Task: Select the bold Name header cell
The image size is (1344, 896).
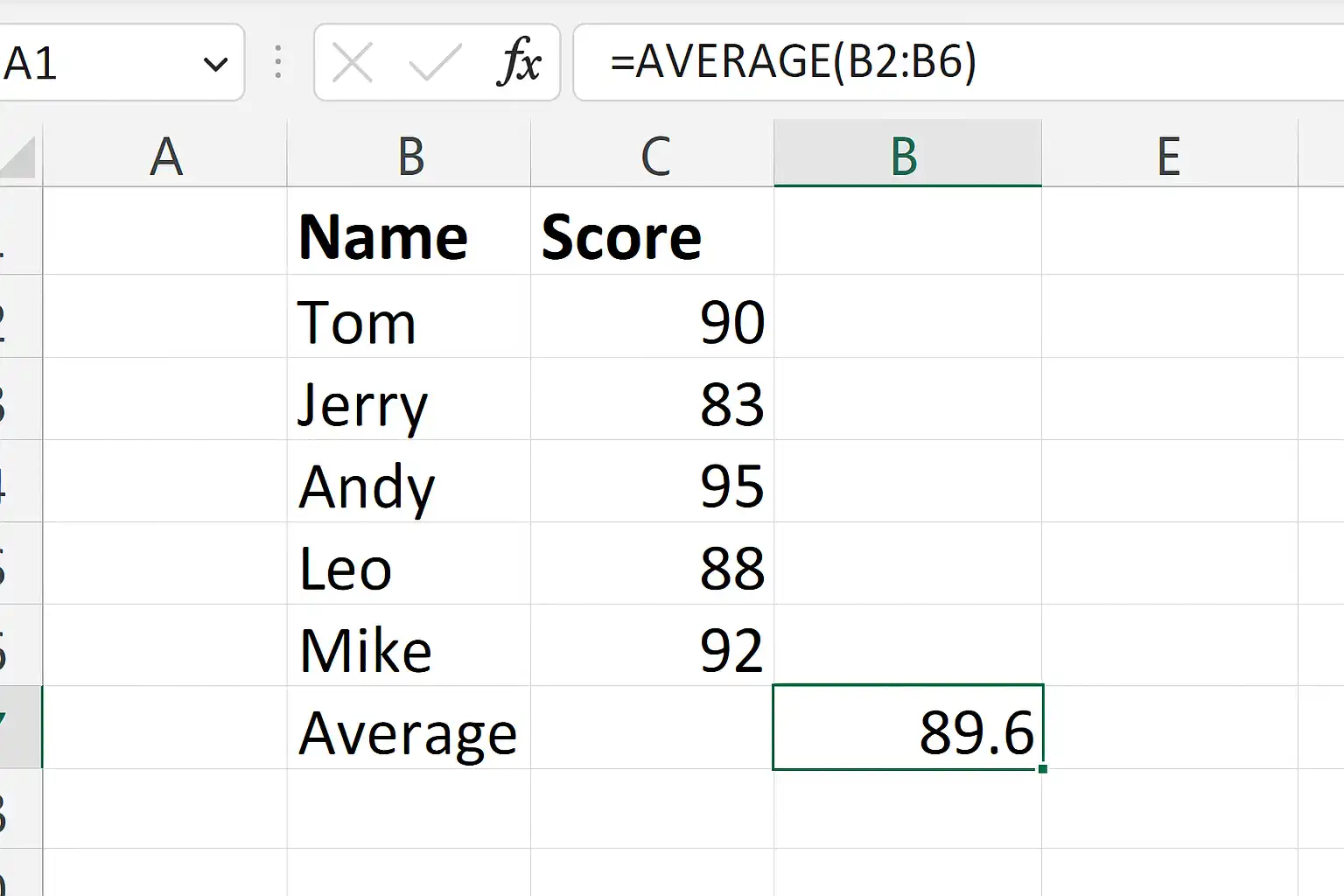Action: pos(409,236)
